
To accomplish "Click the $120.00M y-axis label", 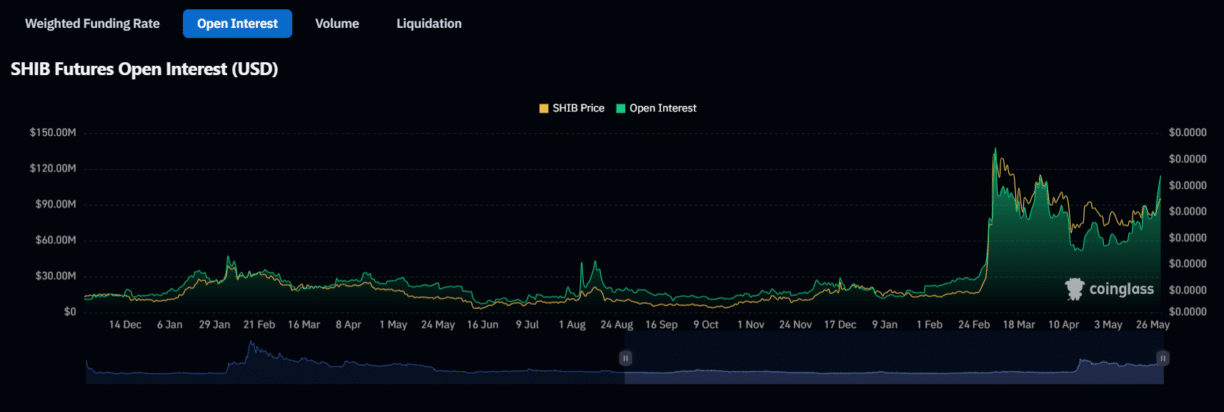I will [53, 168].
